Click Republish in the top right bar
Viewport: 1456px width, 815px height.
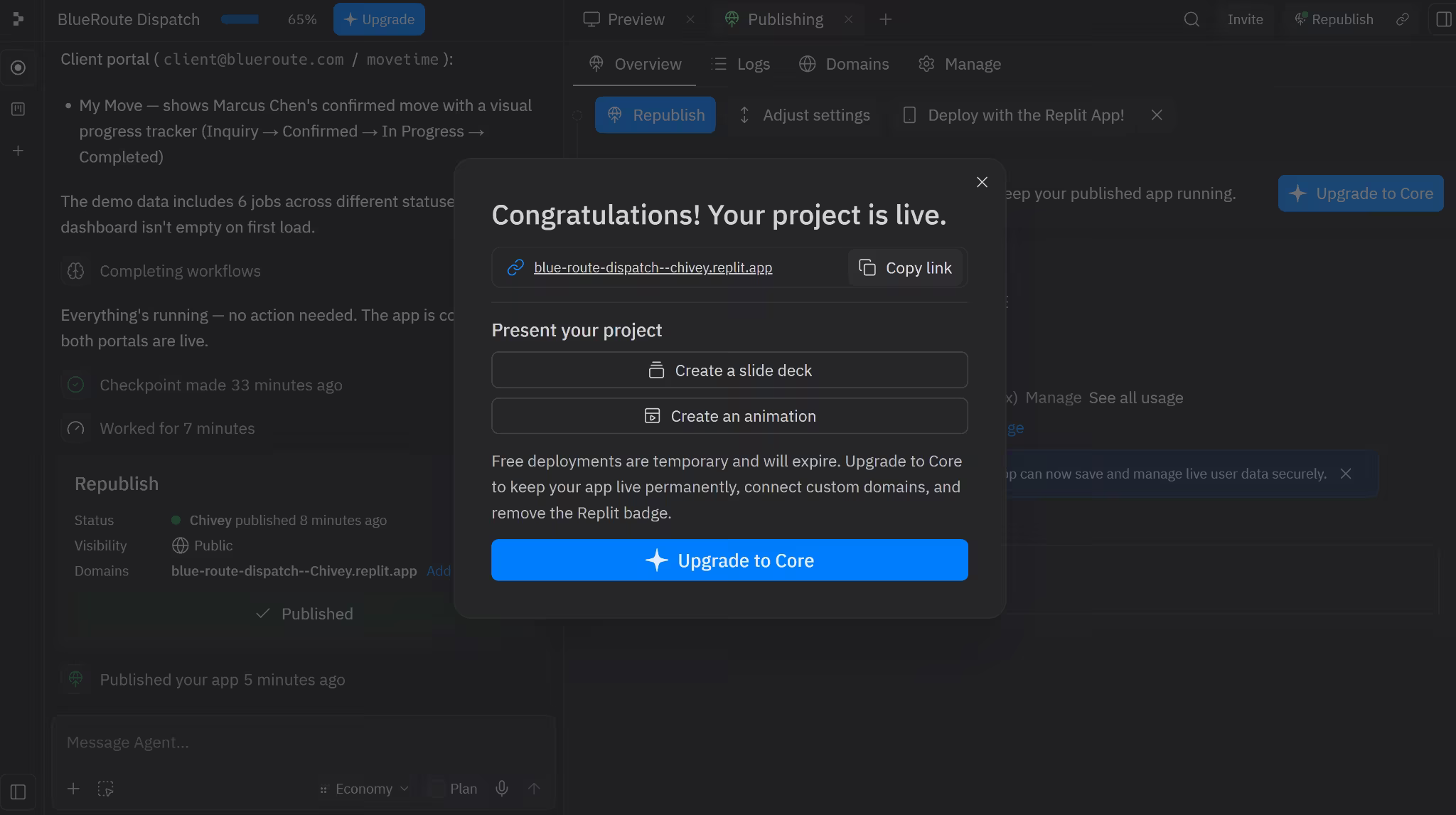(x=1334, y=19)
